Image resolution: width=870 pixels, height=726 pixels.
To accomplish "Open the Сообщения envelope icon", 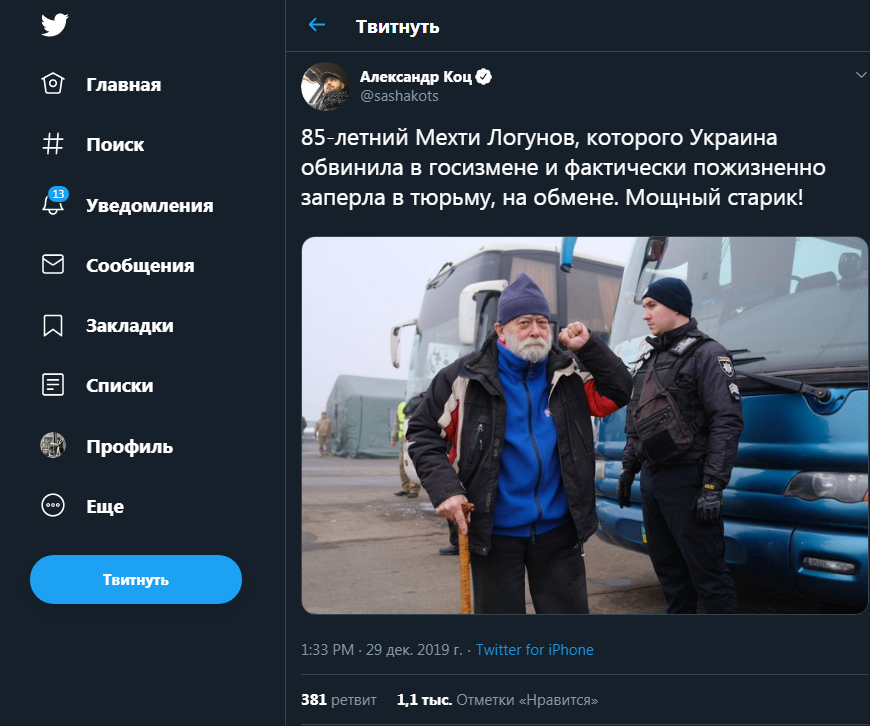I will [x=53, y=264].
